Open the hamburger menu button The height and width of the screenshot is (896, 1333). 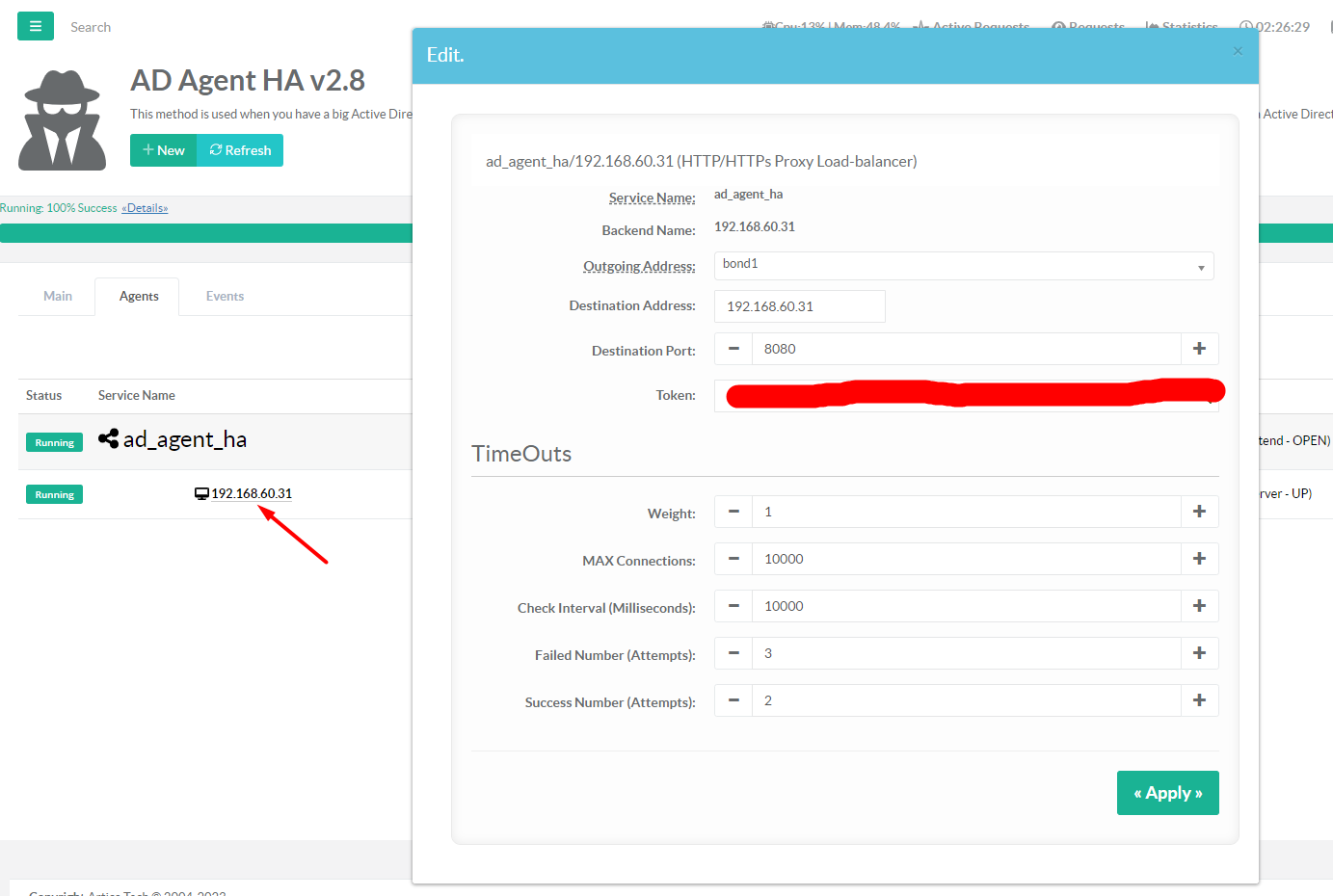point(36,26)
